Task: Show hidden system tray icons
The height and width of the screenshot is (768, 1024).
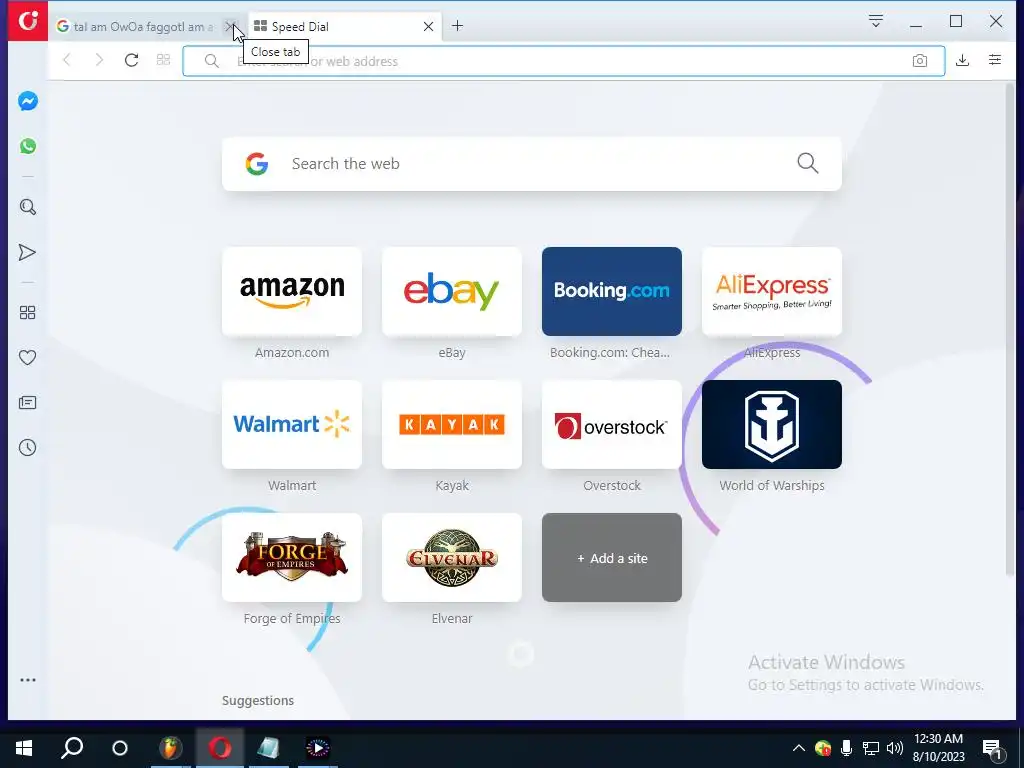Action: point(799,748)
